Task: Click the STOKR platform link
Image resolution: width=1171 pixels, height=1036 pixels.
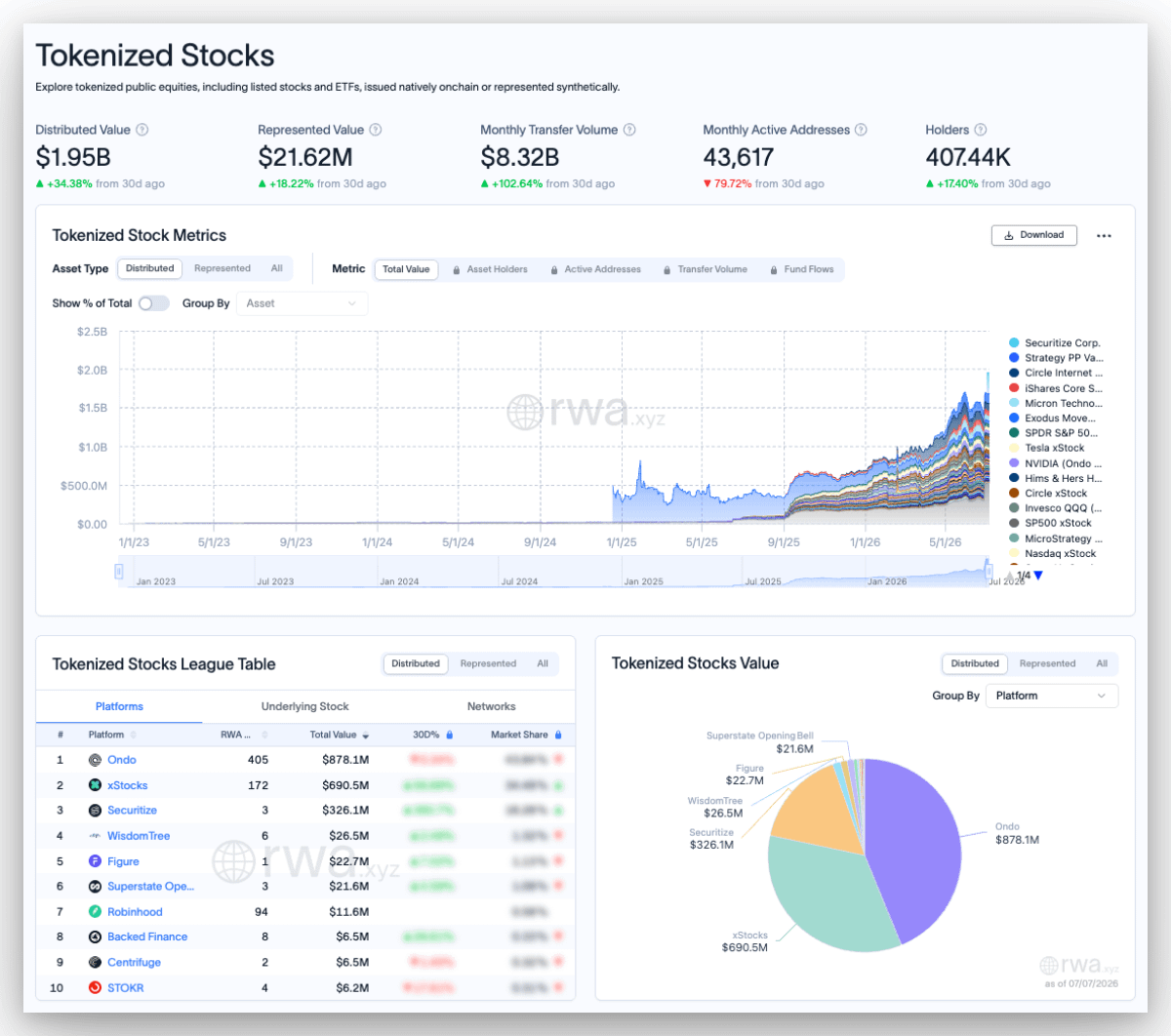Action: pos(125,988)
